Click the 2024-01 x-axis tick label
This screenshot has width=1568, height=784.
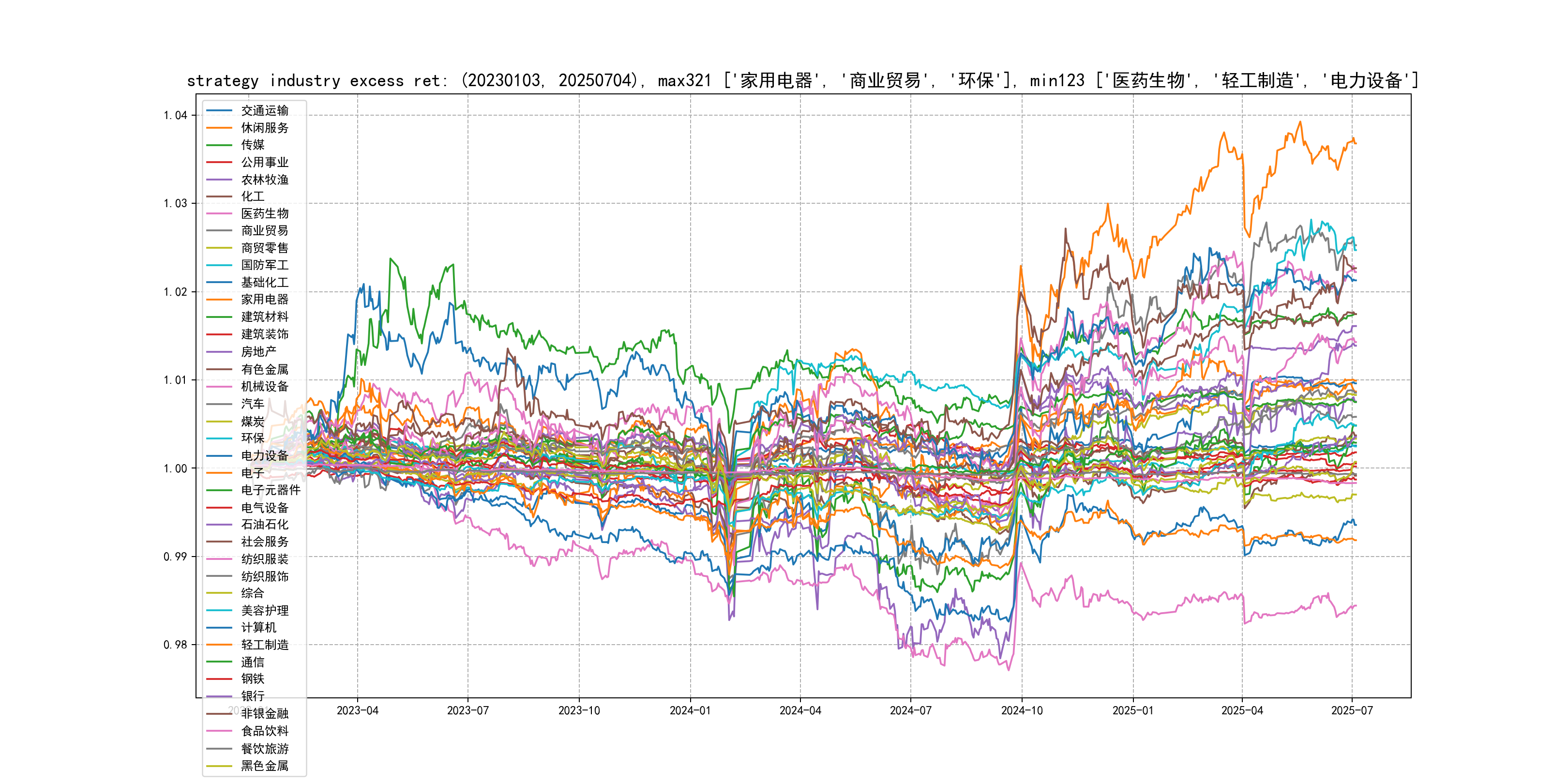click(690, 710)
